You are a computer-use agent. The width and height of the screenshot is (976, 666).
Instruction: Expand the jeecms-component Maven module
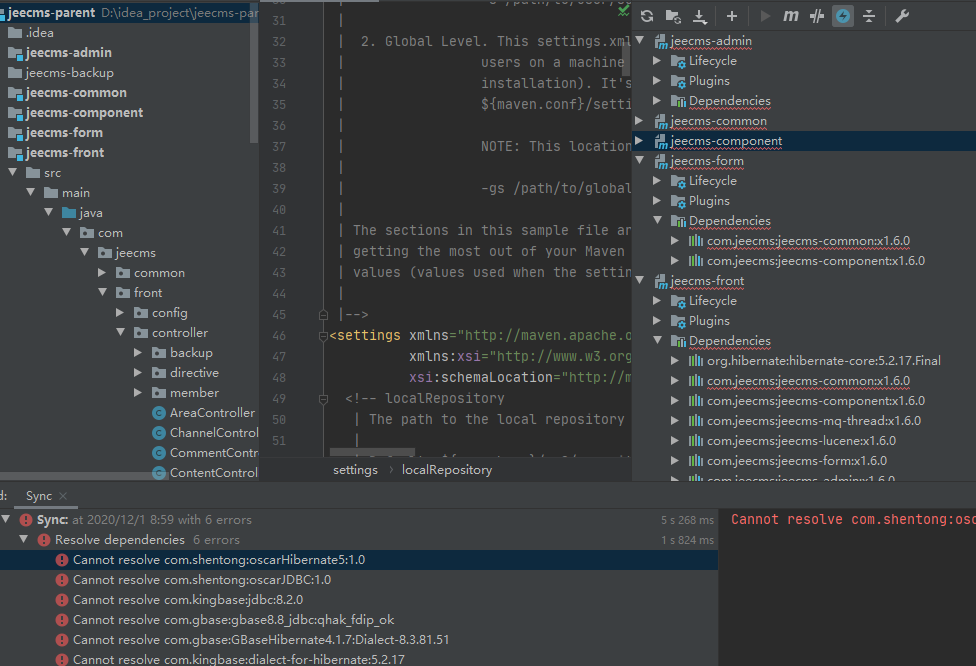coord(640,141)
